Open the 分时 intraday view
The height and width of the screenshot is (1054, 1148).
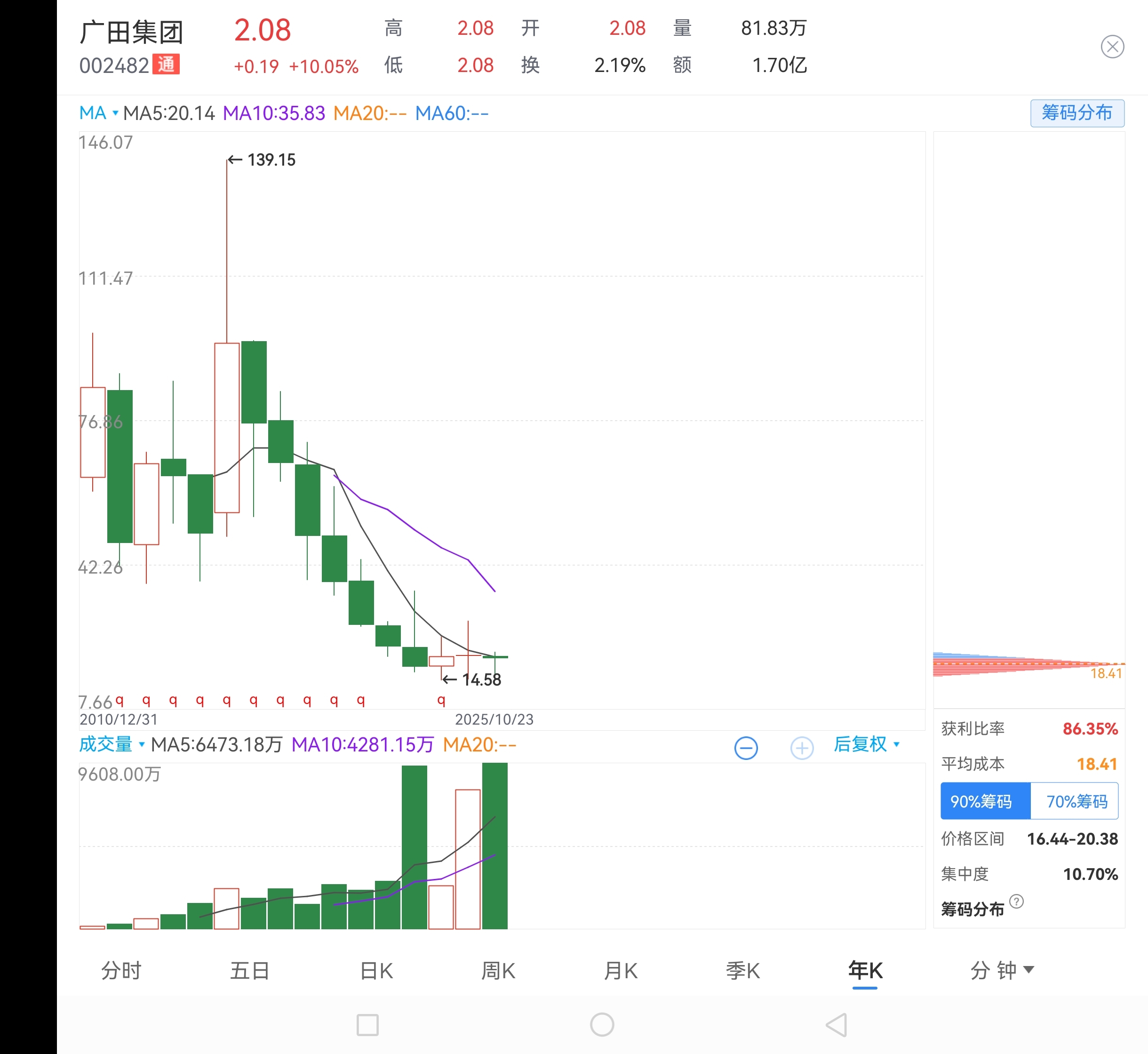tap(121, 970)
